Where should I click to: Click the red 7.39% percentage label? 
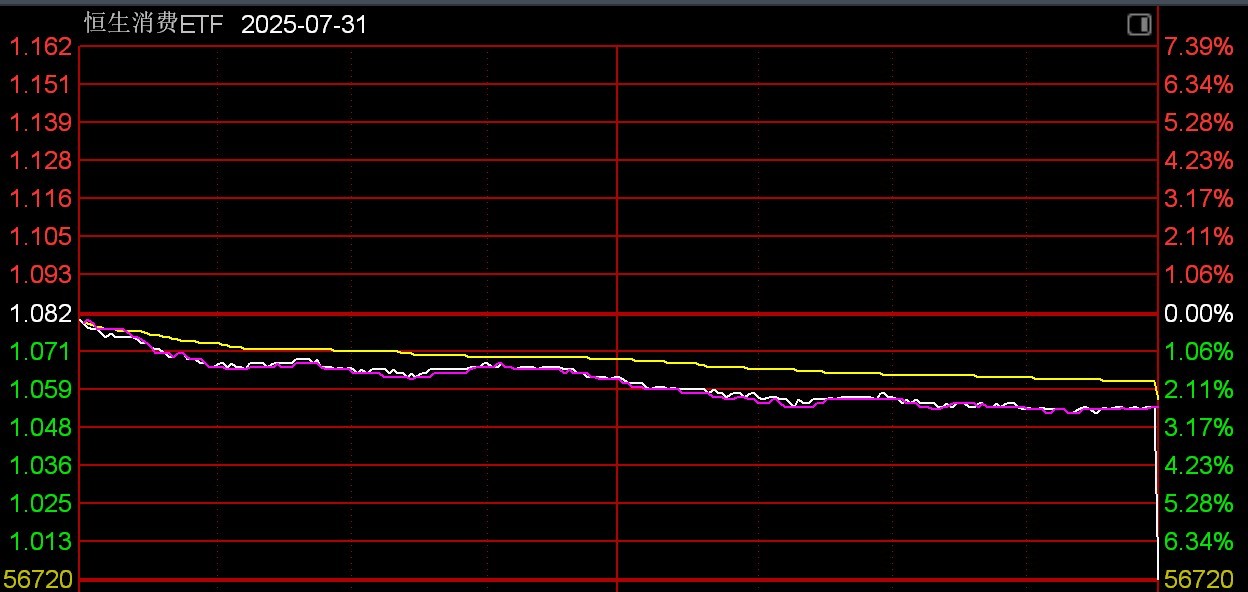pos(1198,46)
